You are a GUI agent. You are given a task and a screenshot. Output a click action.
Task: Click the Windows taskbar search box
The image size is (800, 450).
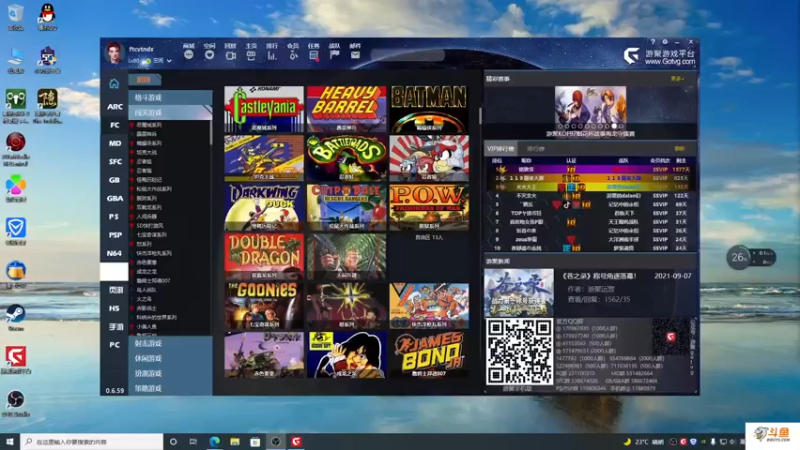pyautogui.click(x=92, y=442)
